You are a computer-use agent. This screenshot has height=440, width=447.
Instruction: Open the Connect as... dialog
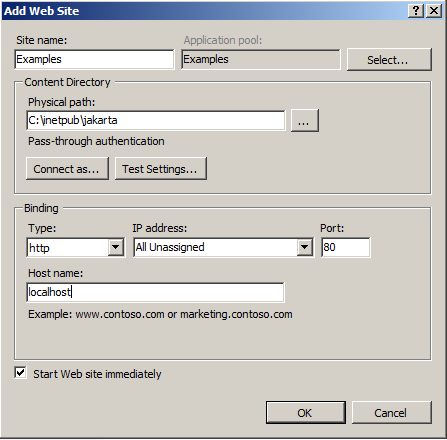coord(67,169)
